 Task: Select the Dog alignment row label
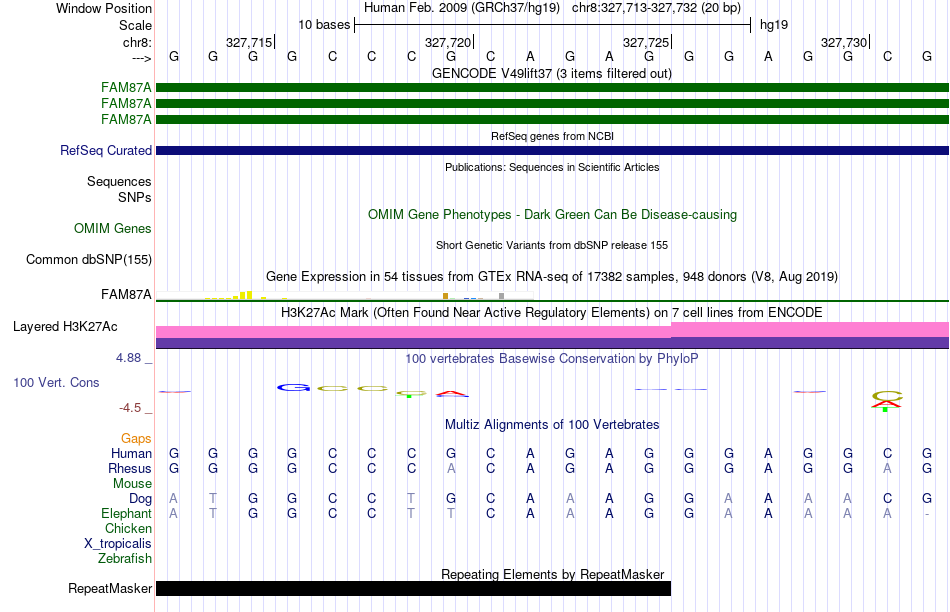(140, 498)
